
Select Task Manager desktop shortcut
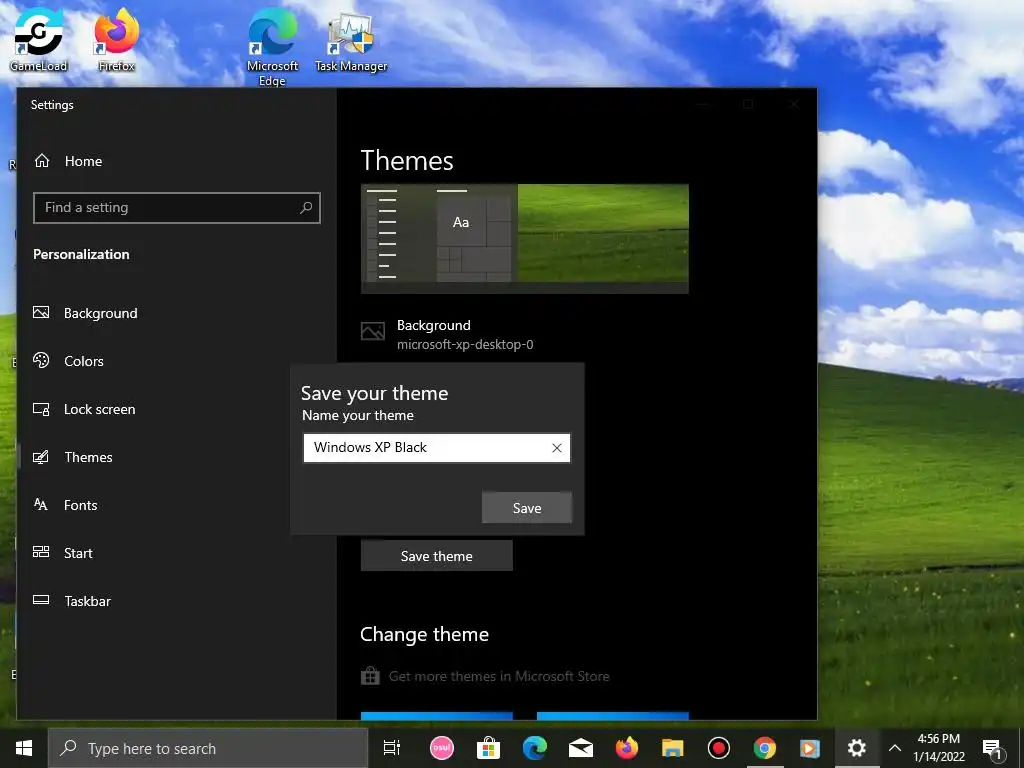351,40
